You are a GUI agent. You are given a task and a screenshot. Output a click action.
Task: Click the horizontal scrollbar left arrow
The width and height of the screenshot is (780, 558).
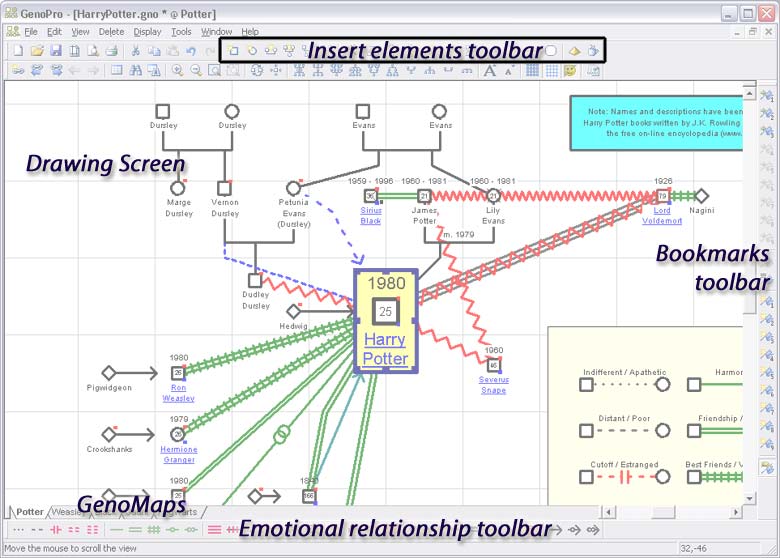[607, 512]
